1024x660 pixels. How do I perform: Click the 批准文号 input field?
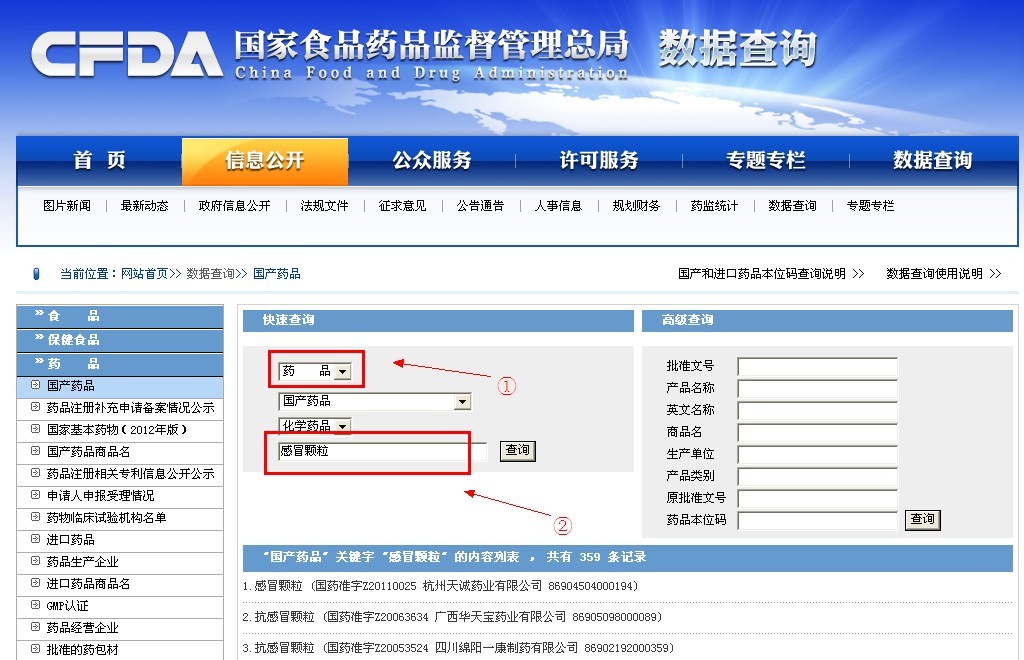[x=818, y=367]
